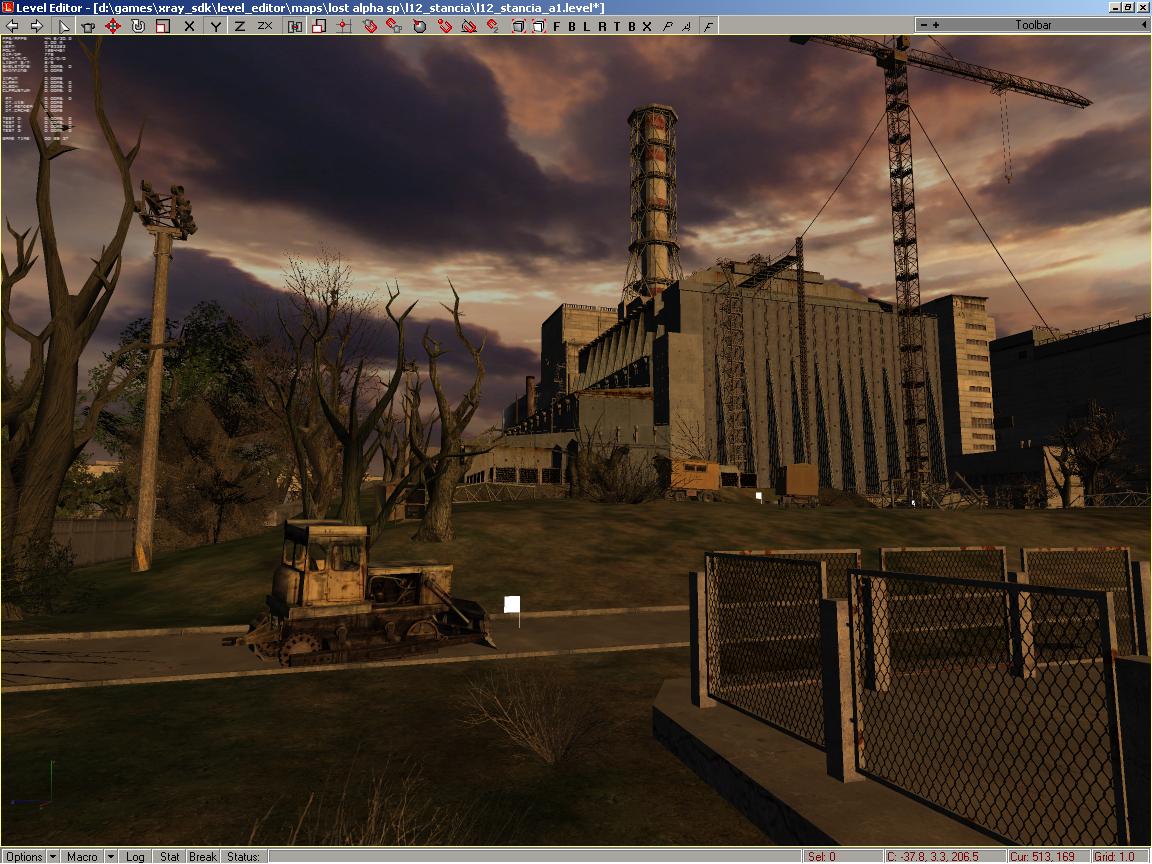Switch to Left view with L button
Screen dimensions: 1152x864
pyautogui.click(x=586, y=26)
